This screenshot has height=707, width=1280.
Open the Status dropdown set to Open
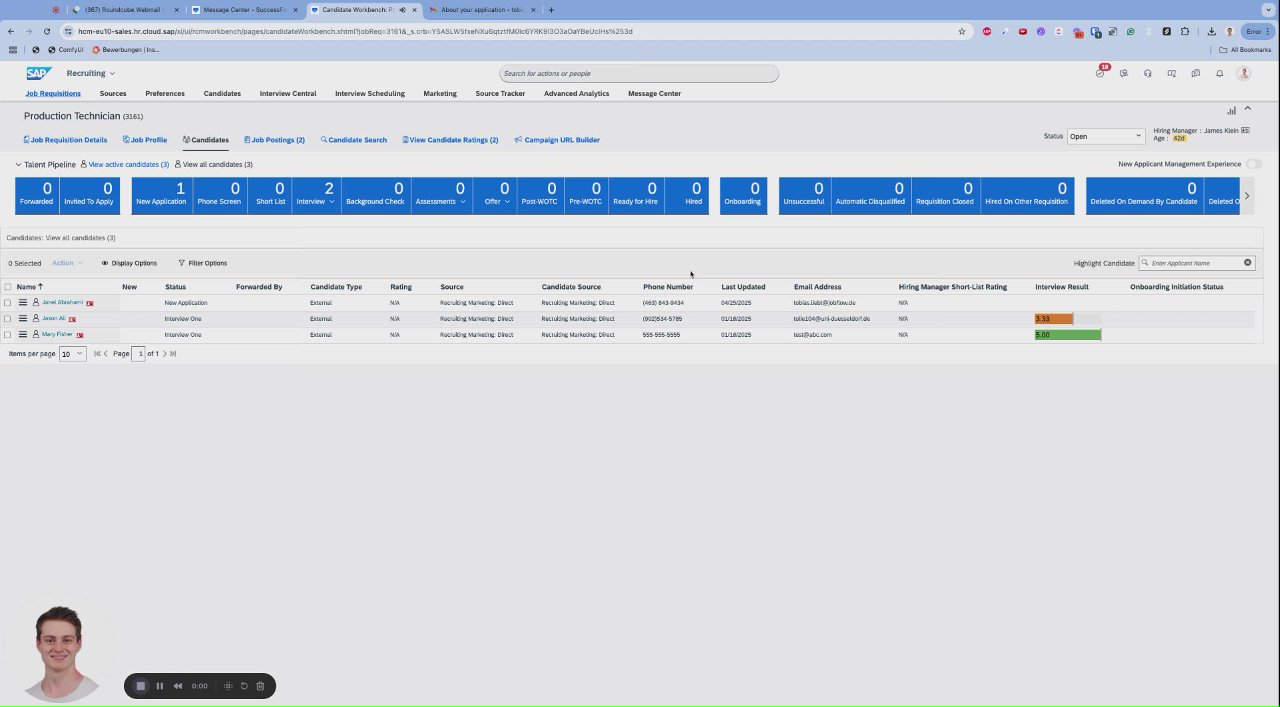tap(1105, 136)
